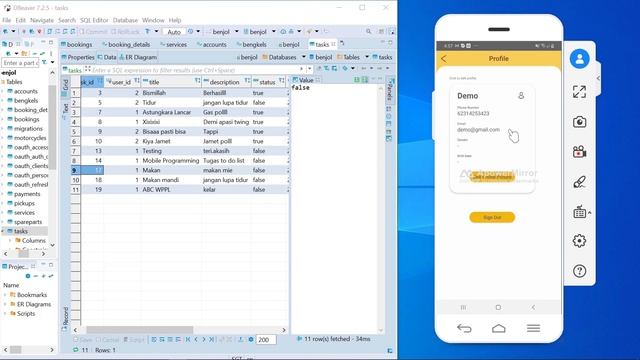This screenshot has height=360, width=640.
Task: Expand the Columns node under tasks
Action: (x=10, y=240)
